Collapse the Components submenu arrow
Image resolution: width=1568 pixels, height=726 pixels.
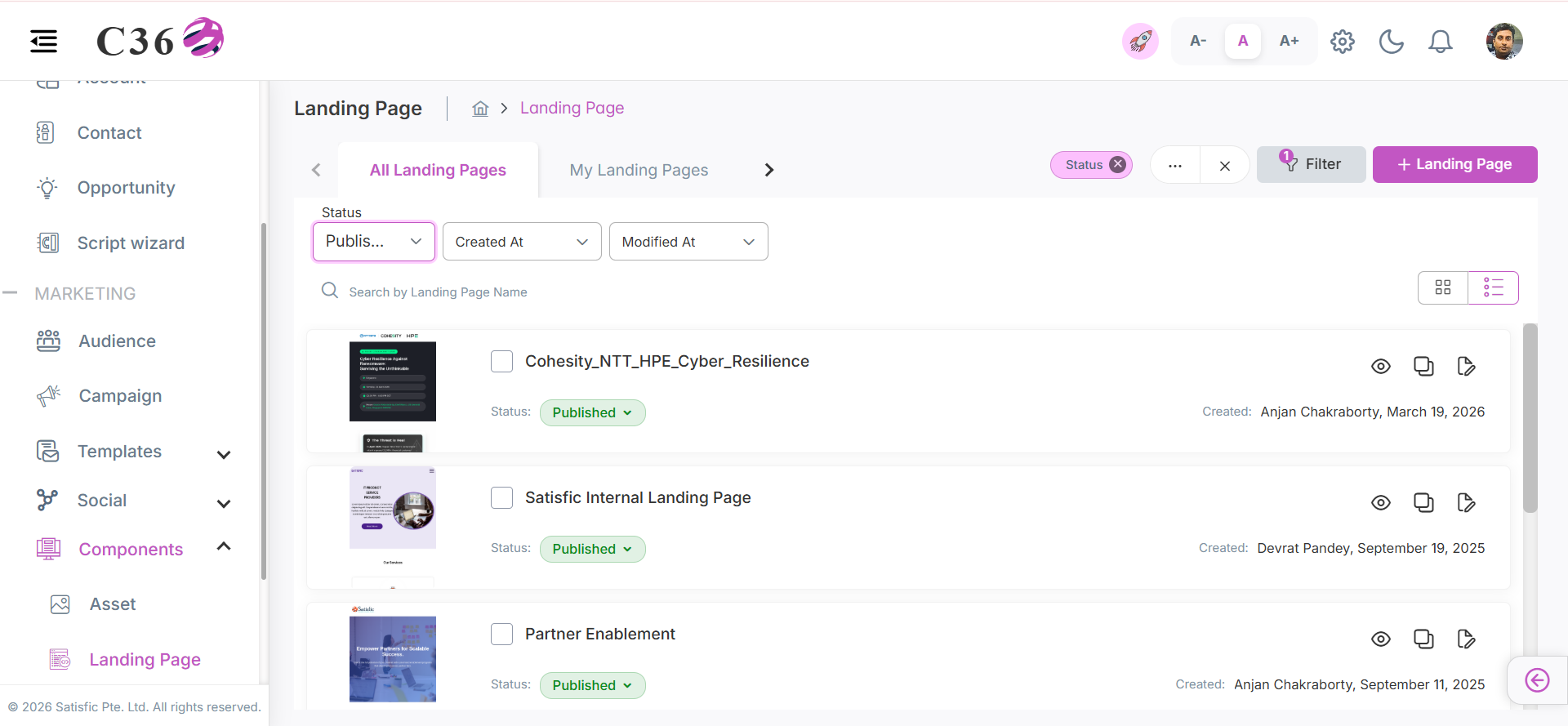pos(224,546)
